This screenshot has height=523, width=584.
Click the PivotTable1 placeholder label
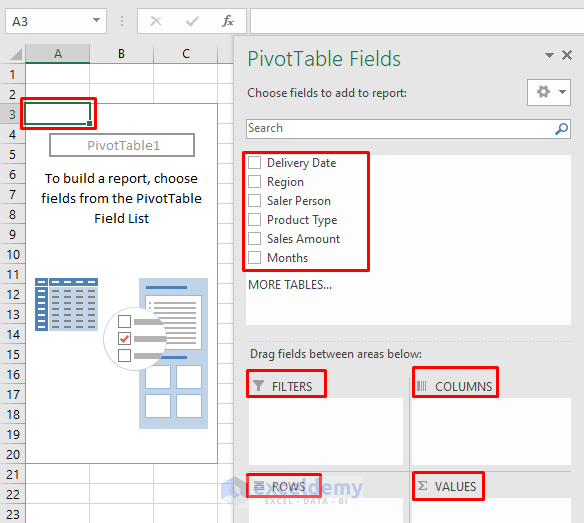[x=122, y=145]
